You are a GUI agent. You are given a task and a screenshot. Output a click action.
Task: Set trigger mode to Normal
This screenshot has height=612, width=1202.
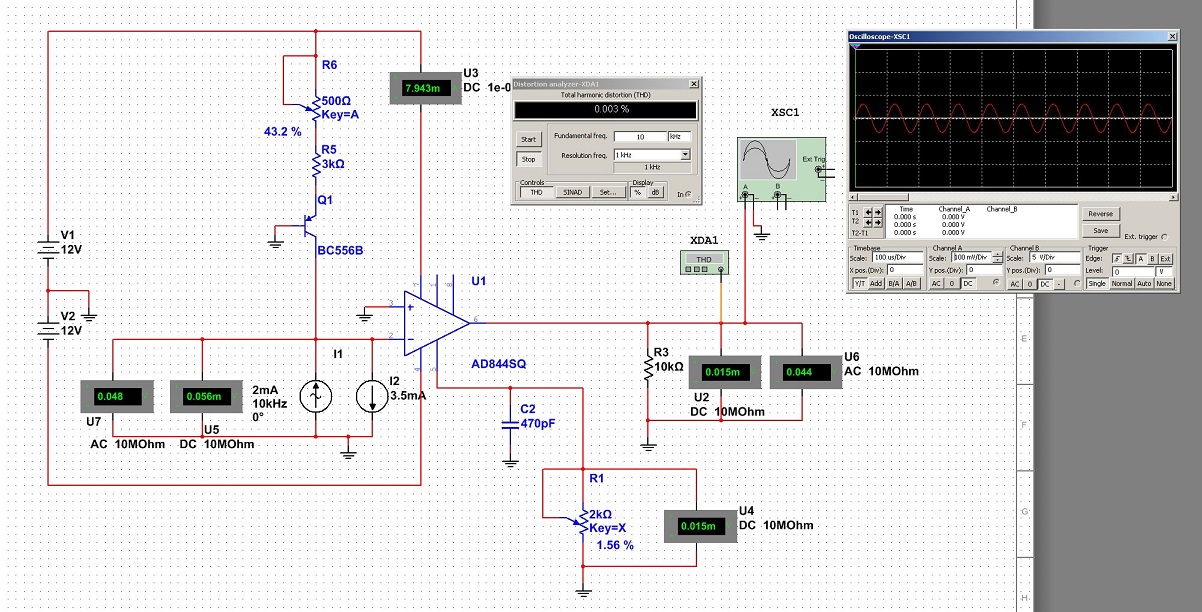tap(1122, 283)
